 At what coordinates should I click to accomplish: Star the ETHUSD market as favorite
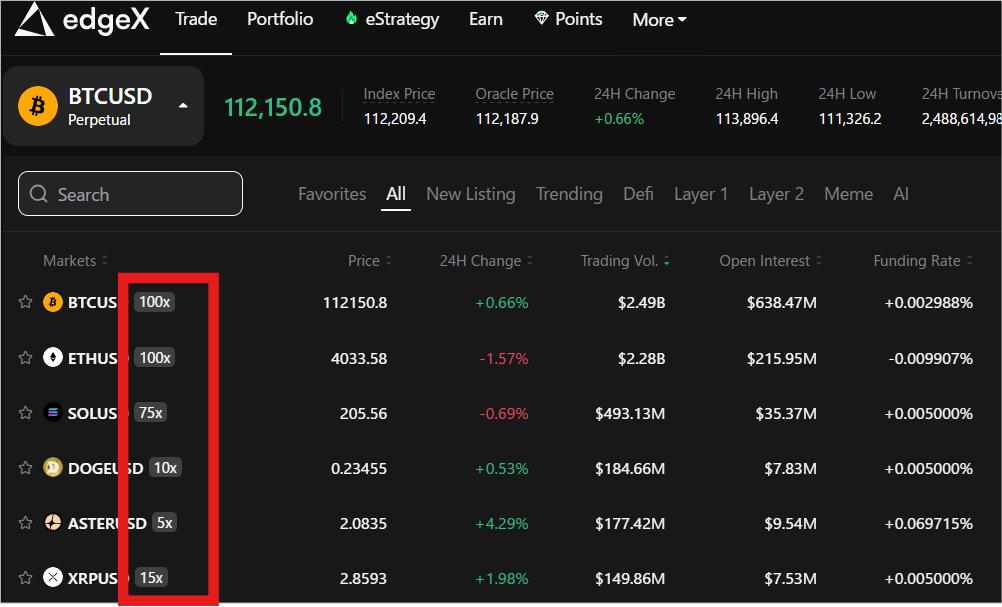[26, 358]
